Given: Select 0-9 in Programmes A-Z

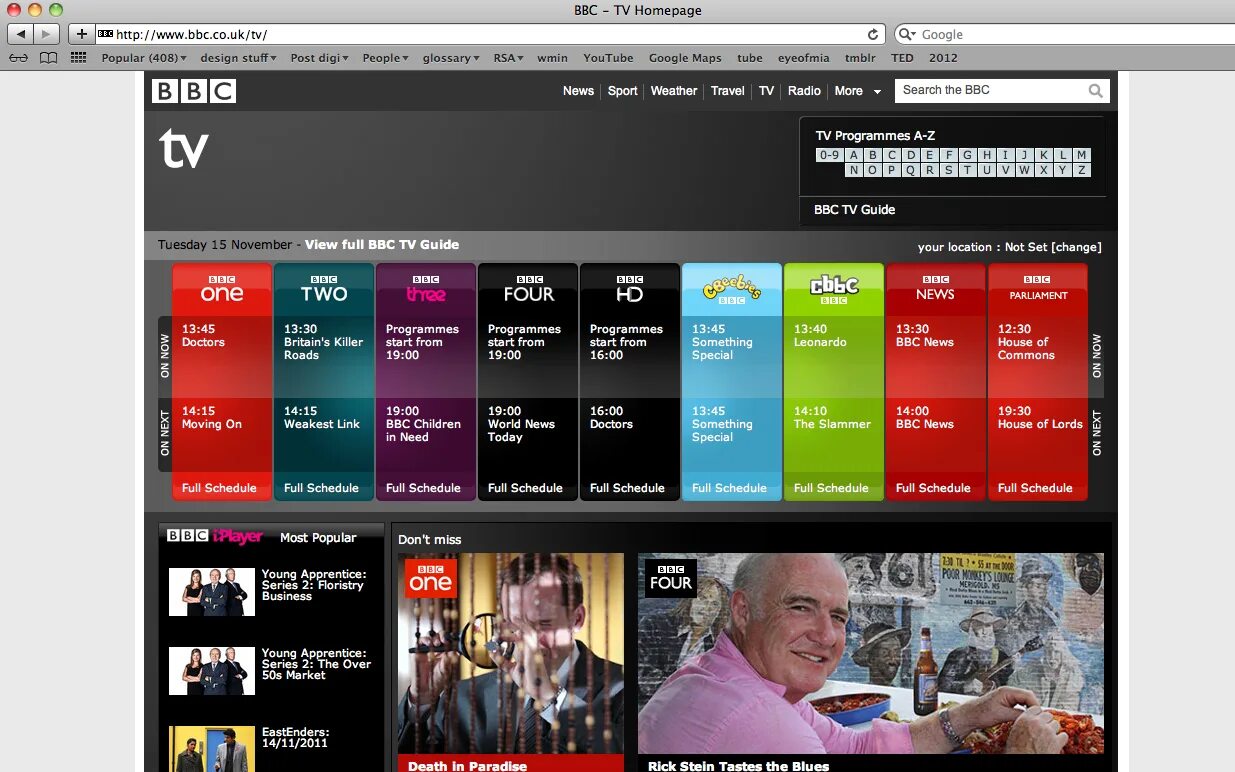Looking at the screenshot, I should tap(829, 155).
